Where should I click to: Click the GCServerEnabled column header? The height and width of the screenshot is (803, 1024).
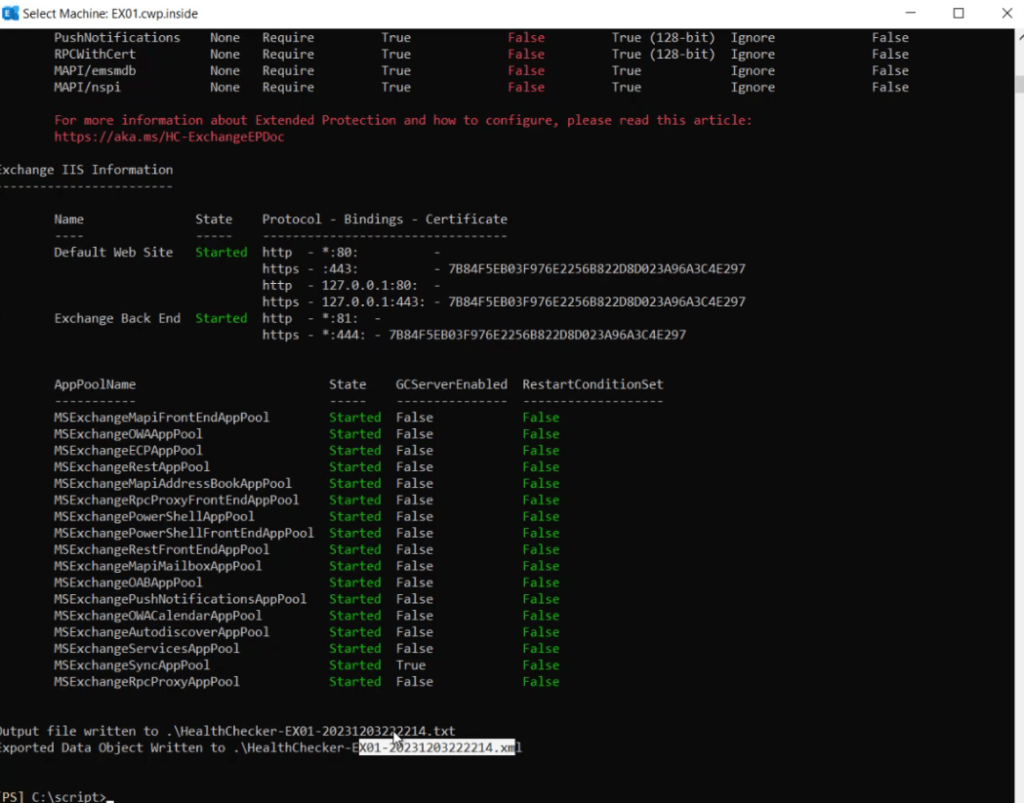451,383
